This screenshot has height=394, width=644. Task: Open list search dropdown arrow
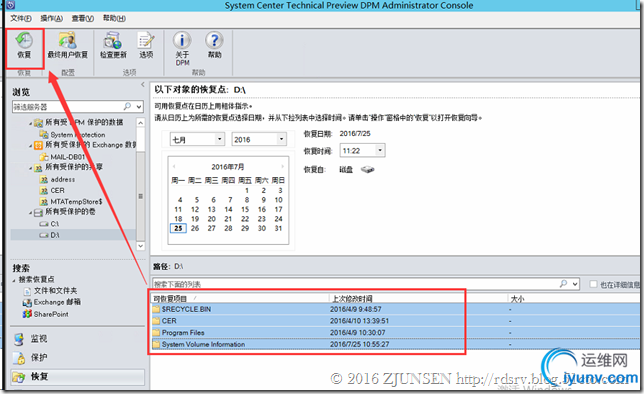click(575, 284)
